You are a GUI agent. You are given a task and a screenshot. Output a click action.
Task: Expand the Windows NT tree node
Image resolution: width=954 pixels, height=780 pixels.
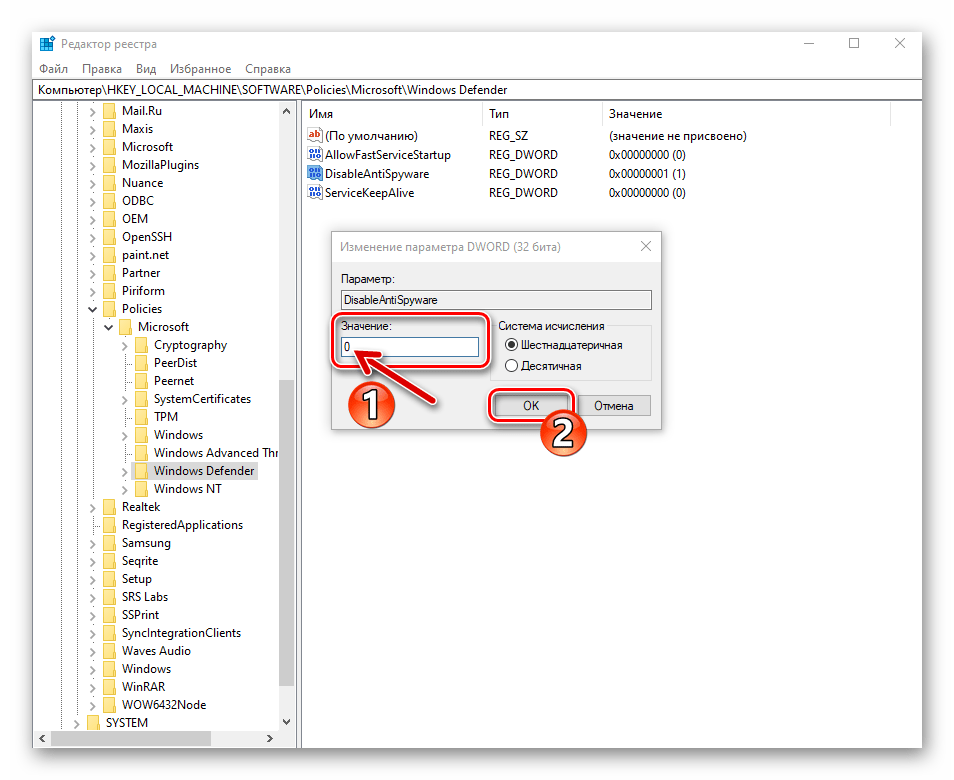[x=124, y=490]
